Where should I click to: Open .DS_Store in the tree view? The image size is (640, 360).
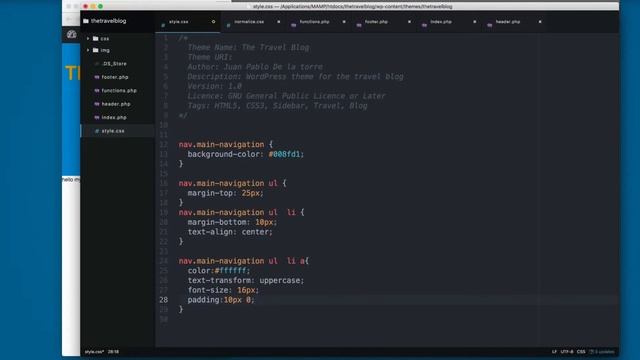114,64
